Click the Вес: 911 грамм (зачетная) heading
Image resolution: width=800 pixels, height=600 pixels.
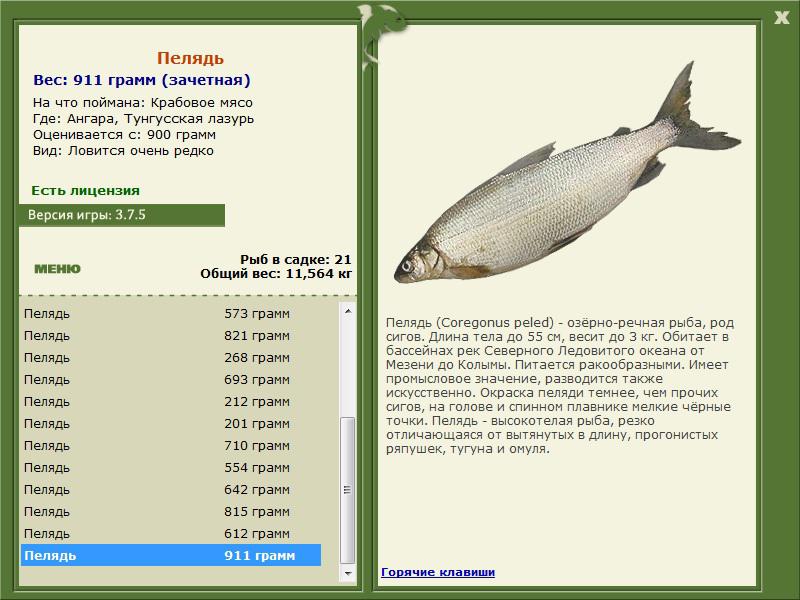pos(142,80)
